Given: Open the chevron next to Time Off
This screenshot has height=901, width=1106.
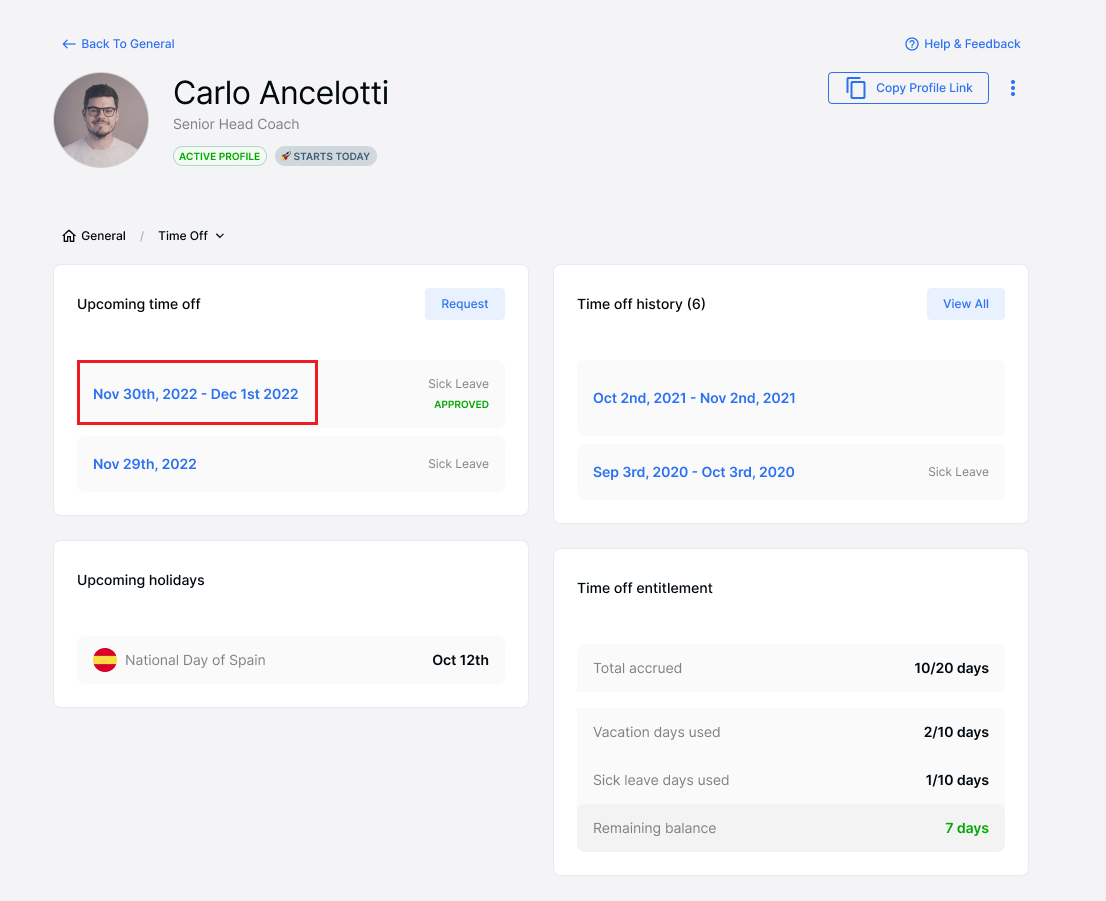Looking at the screenshot, I should (220, 235).
